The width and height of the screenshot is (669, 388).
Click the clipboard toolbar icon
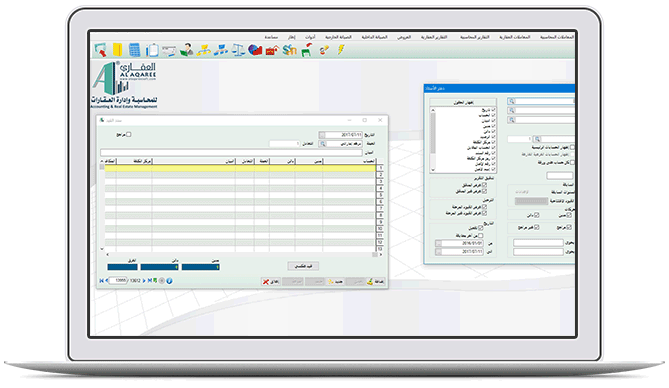(152, 50)
